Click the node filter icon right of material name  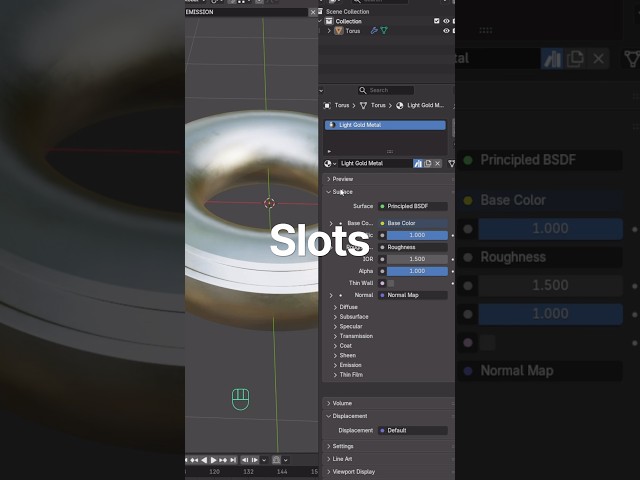[451, 163]
